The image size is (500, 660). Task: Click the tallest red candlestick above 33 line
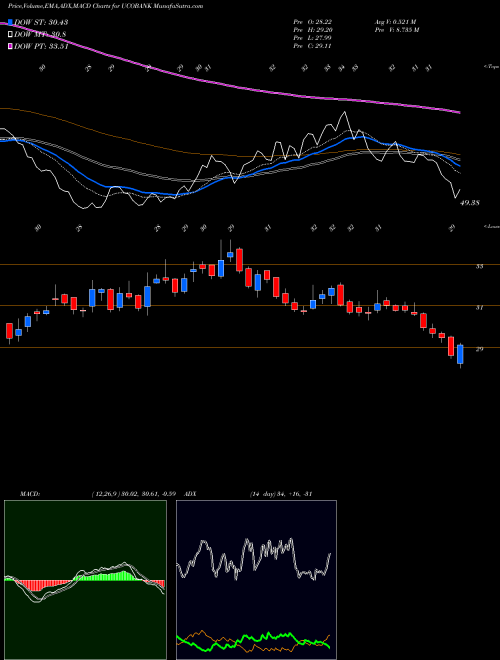(x=239, y=260)
